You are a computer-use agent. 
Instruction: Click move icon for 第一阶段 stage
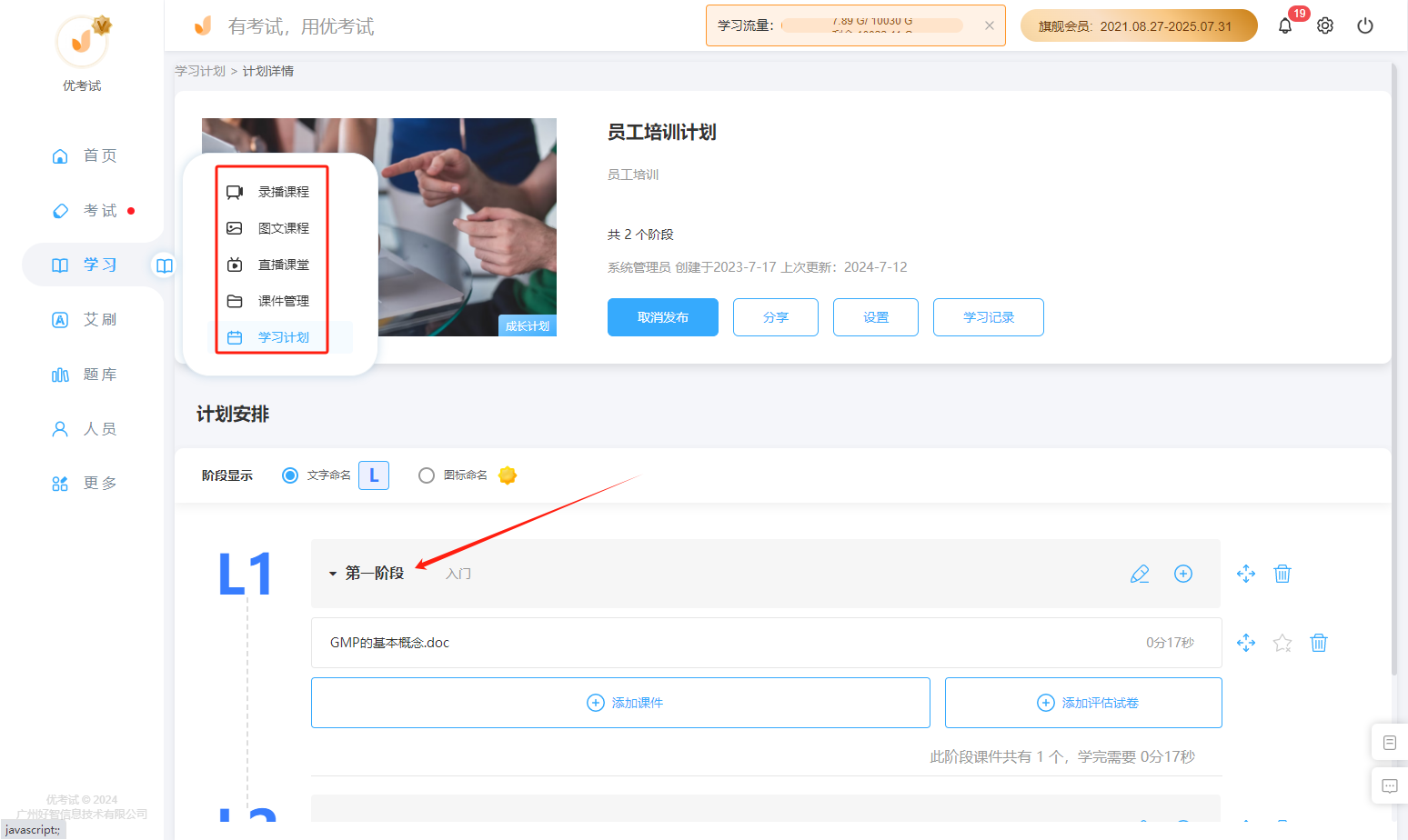pyautogui.click(x=1246, y=574)
